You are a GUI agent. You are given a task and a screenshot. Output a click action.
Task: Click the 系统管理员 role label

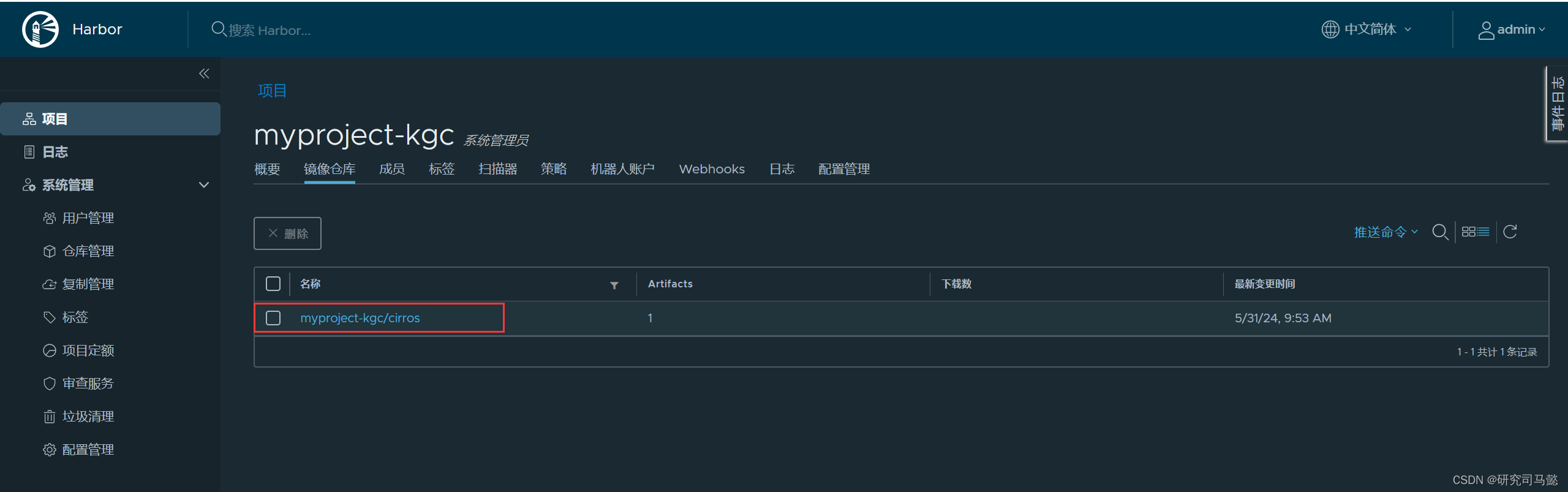[496, 140]
